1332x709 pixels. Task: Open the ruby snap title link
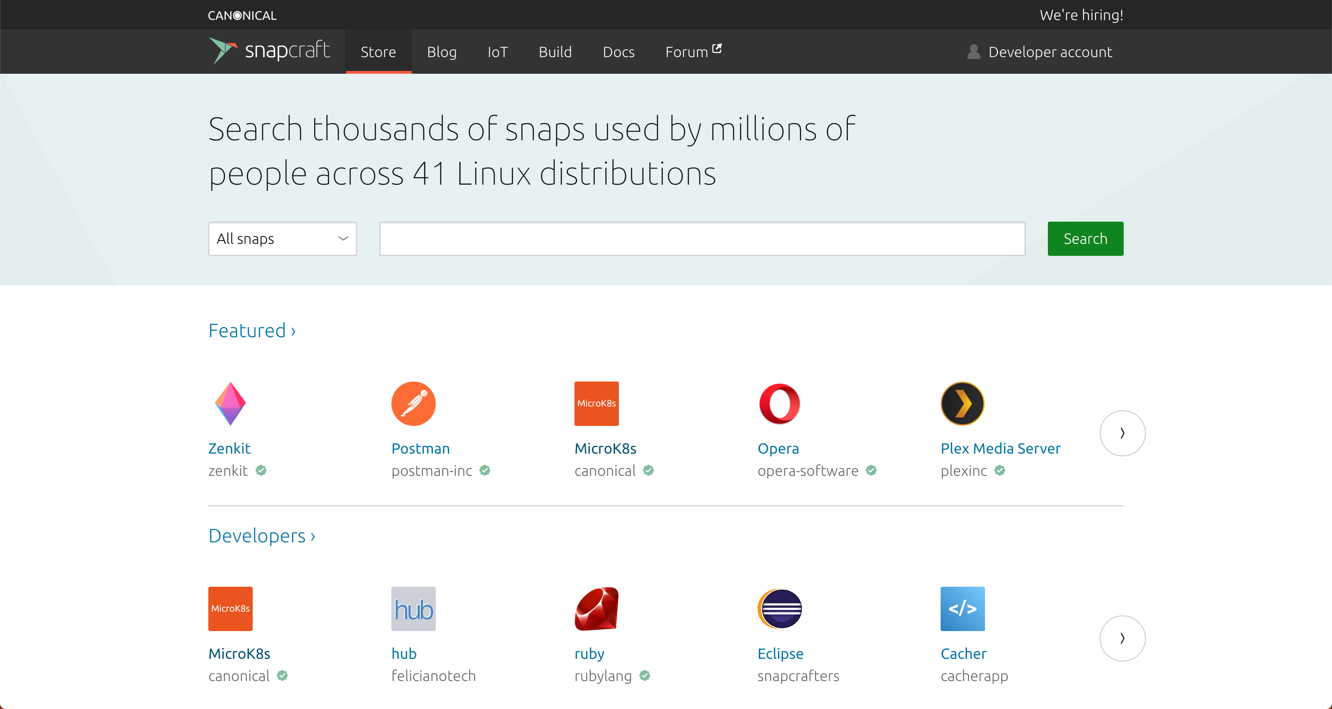point(589,654)
